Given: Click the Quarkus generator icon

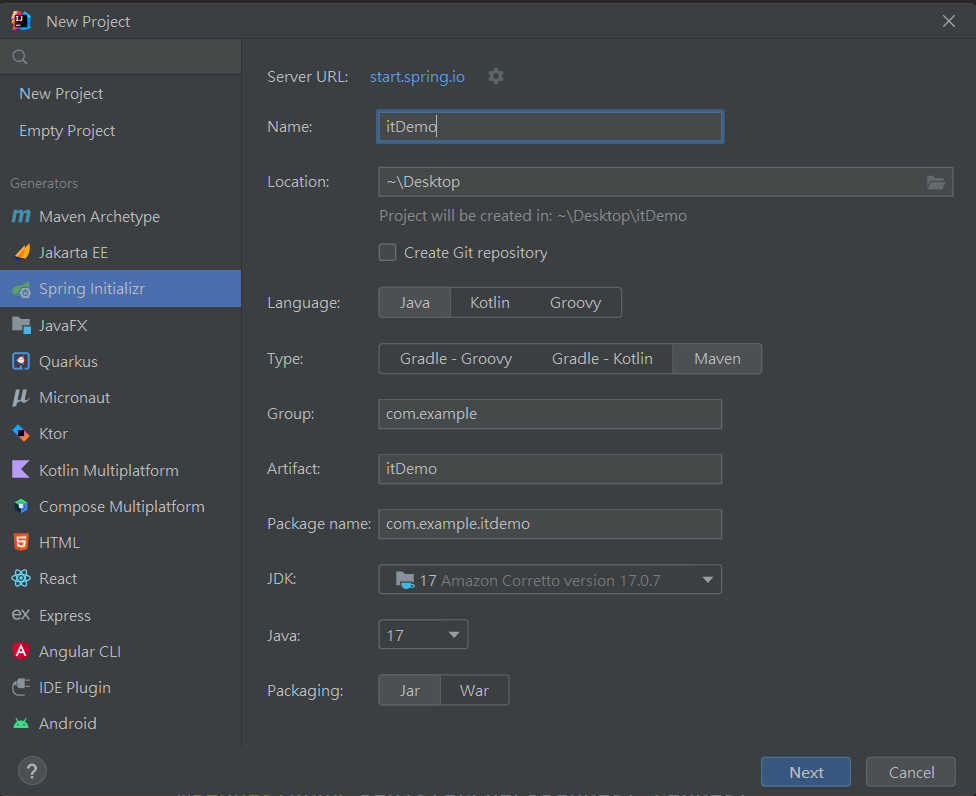Looking at the screenshot, I should (21, 361).
